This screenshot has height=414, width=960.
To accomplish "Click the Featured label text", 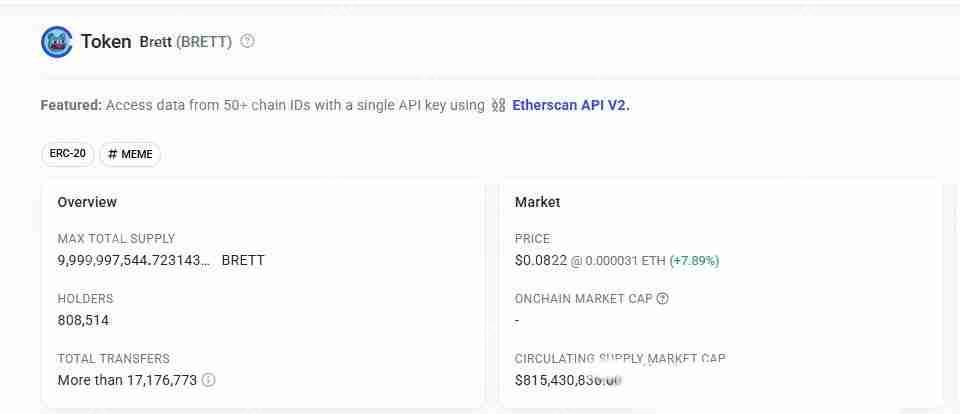I will pyautogui.click(x=70, y=105).
